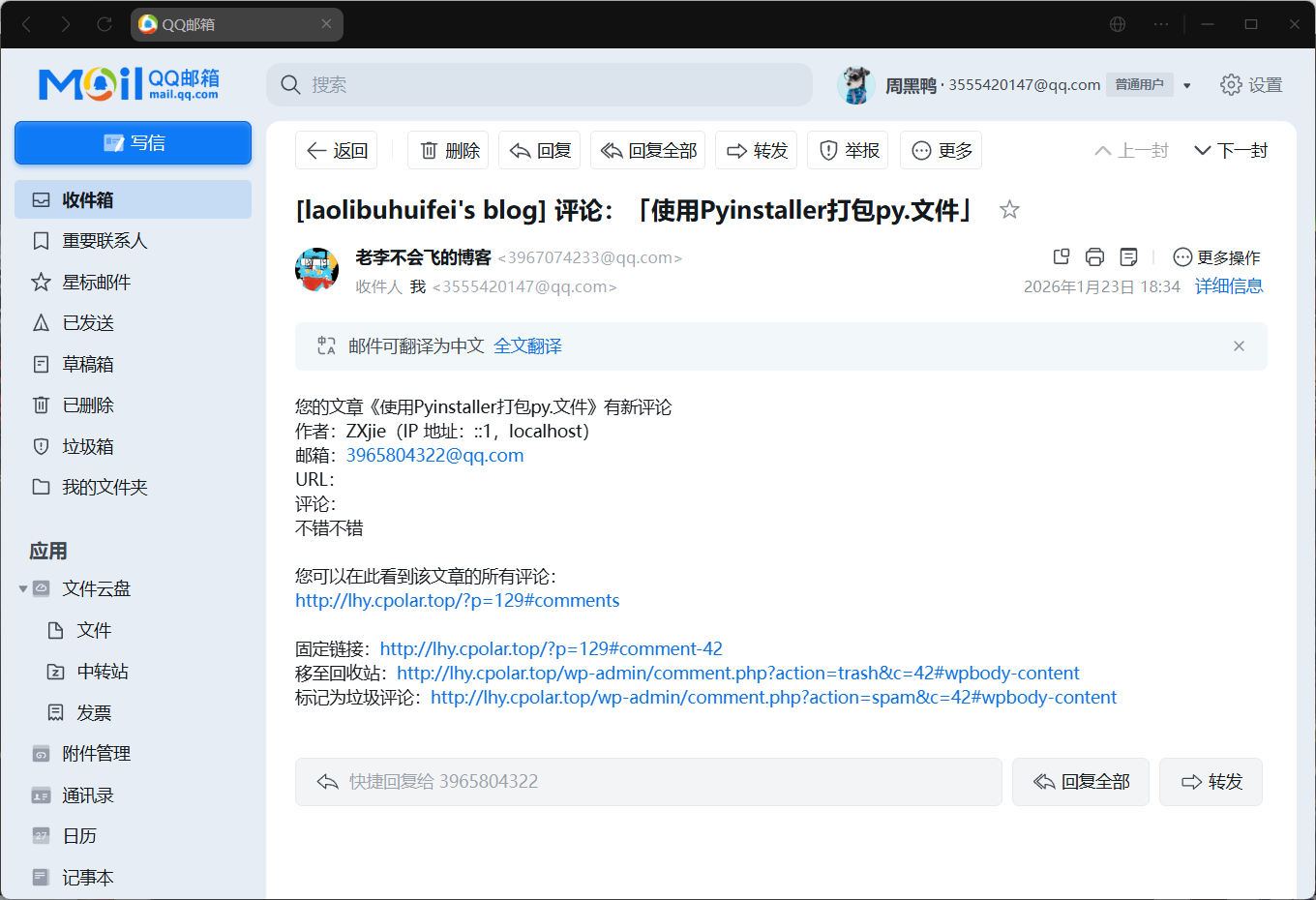Dismiss the translation suggestion bar
The width and height of the screenshot is (1316, 900).
point(1239,346)
